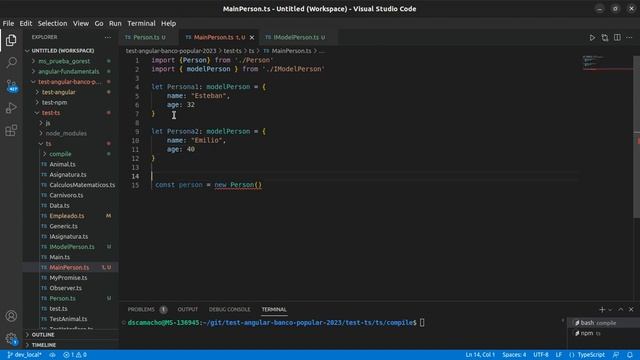Run the current TypeScript file
This screenshot has width=640, height=360.
592,38
